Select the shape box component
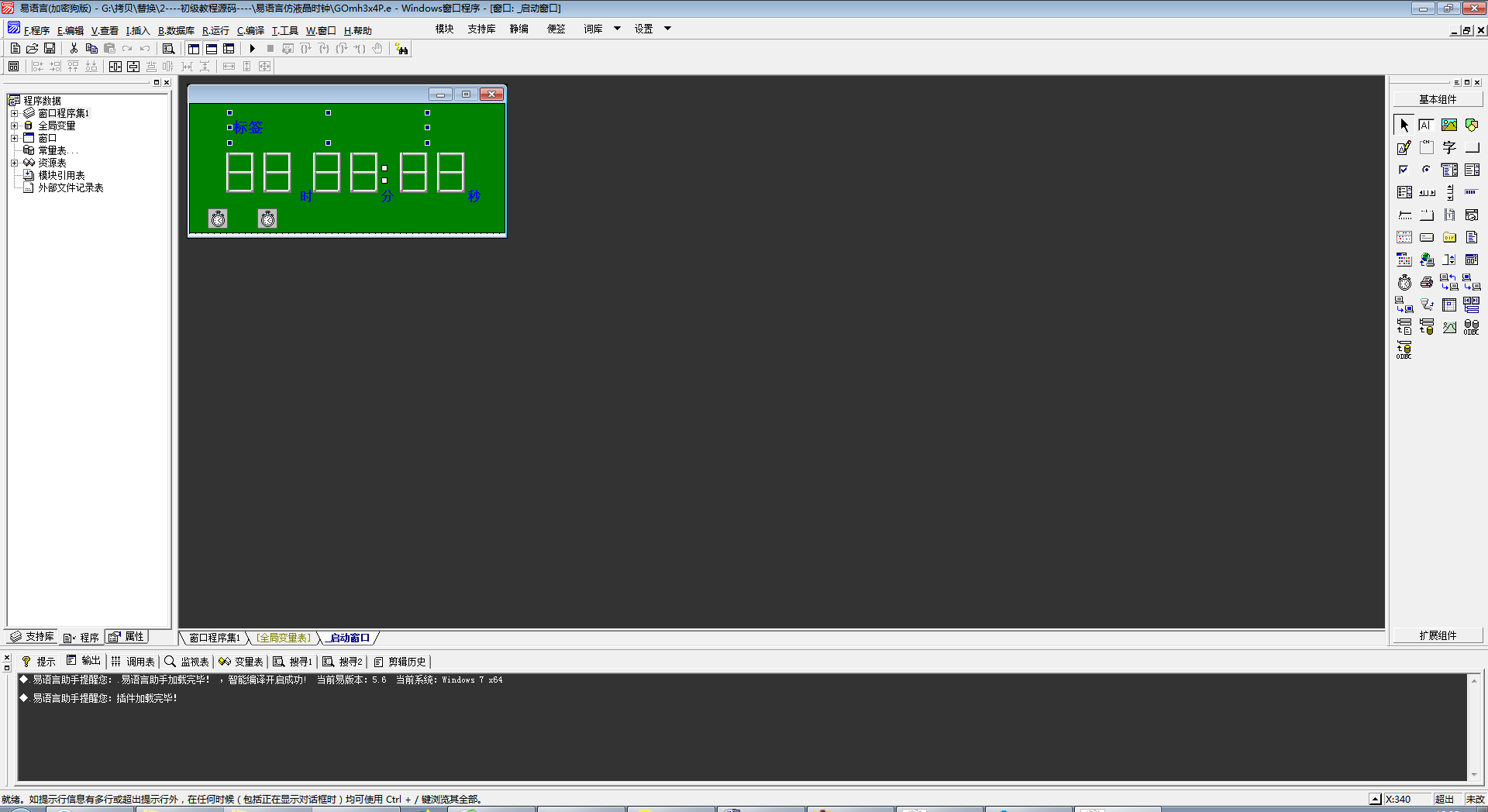Viewport: 1488px width, 812px height. coord(1472,125)
